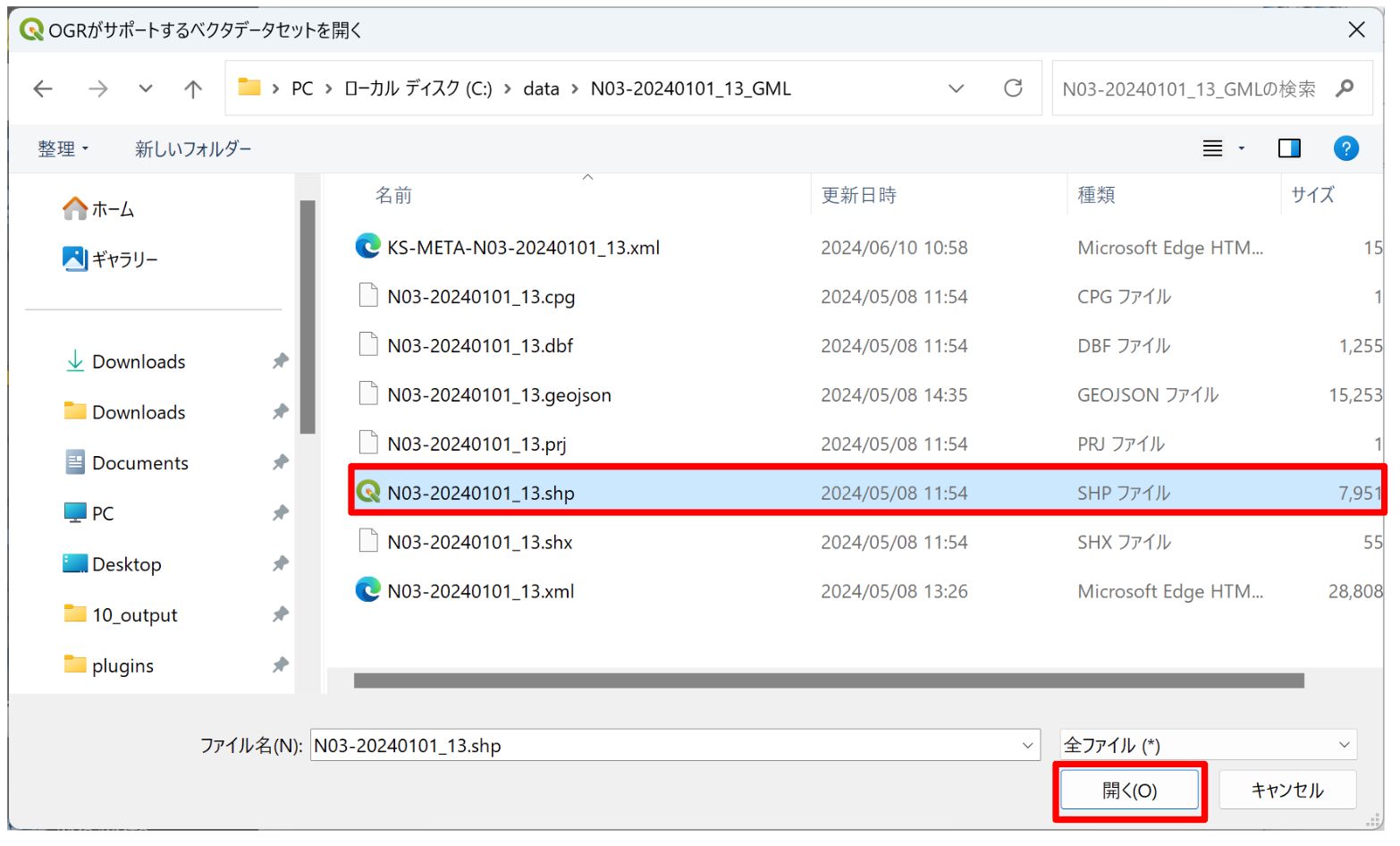Sort by the 更新日時 column header
The image size is (1400, 846).
pyautogui.click(x=858, y=195)
